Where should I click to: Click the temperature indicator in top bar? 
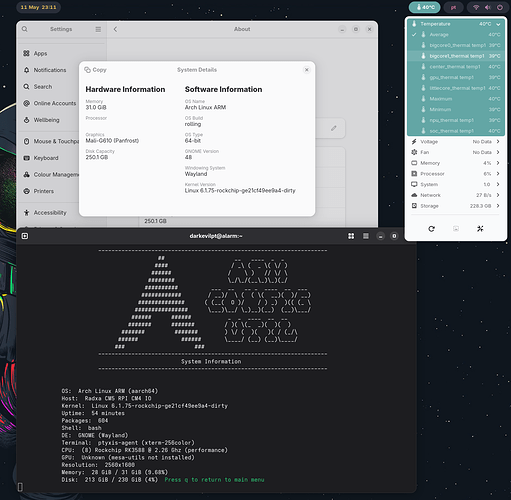click(424, 7)
